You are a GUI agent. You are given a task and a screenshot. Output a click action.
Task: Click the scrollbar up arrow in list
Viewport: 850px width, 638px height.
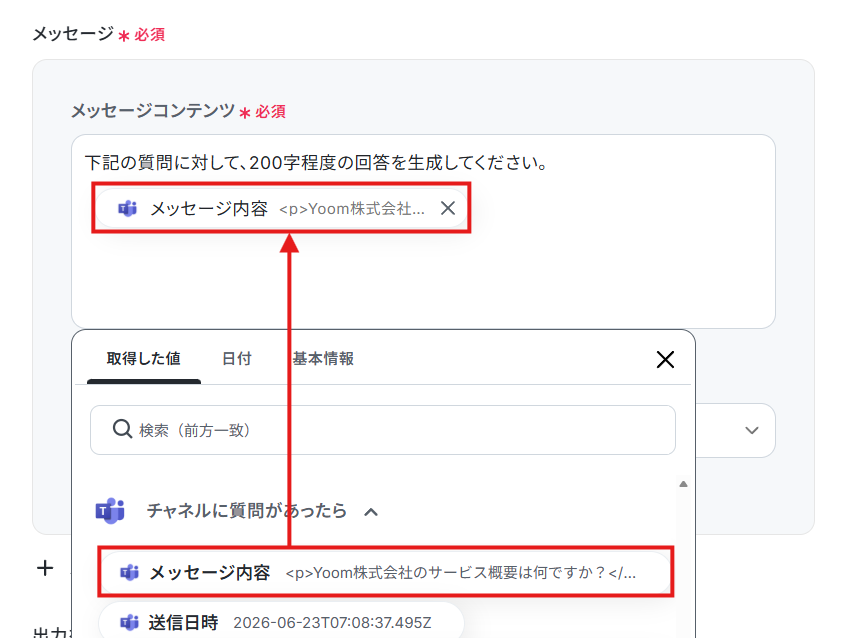point(683,484)
